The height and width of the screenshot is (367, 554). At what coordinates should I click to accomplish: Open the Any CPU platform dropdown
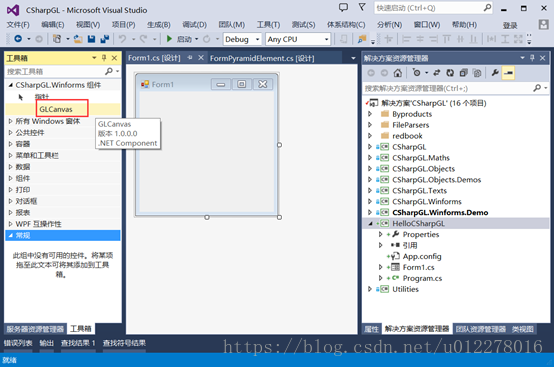(326, 39)
